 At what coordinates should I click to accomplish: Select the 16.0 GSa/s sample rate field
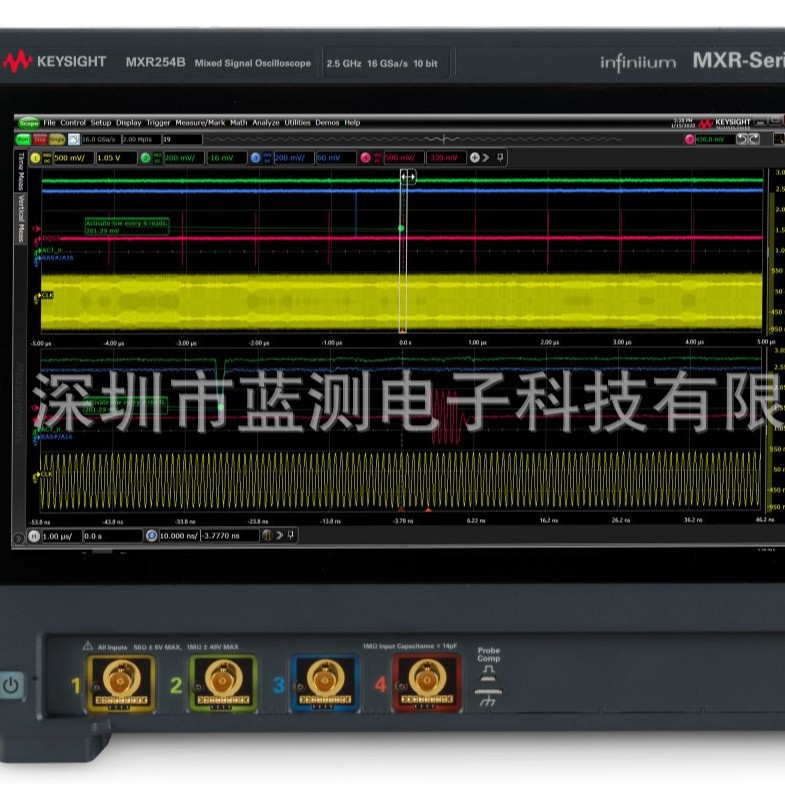tap(101, 140)
